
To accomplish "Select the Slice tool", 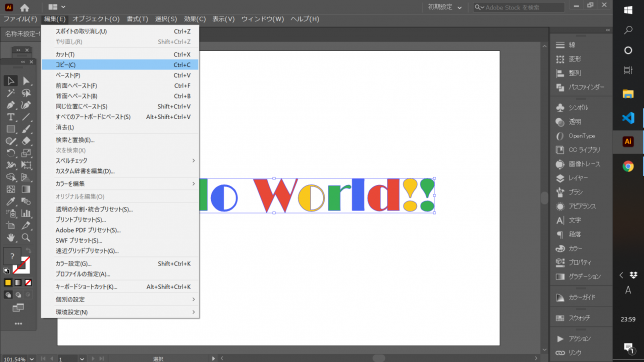I will pyautogui.click(x=26, y=226).
